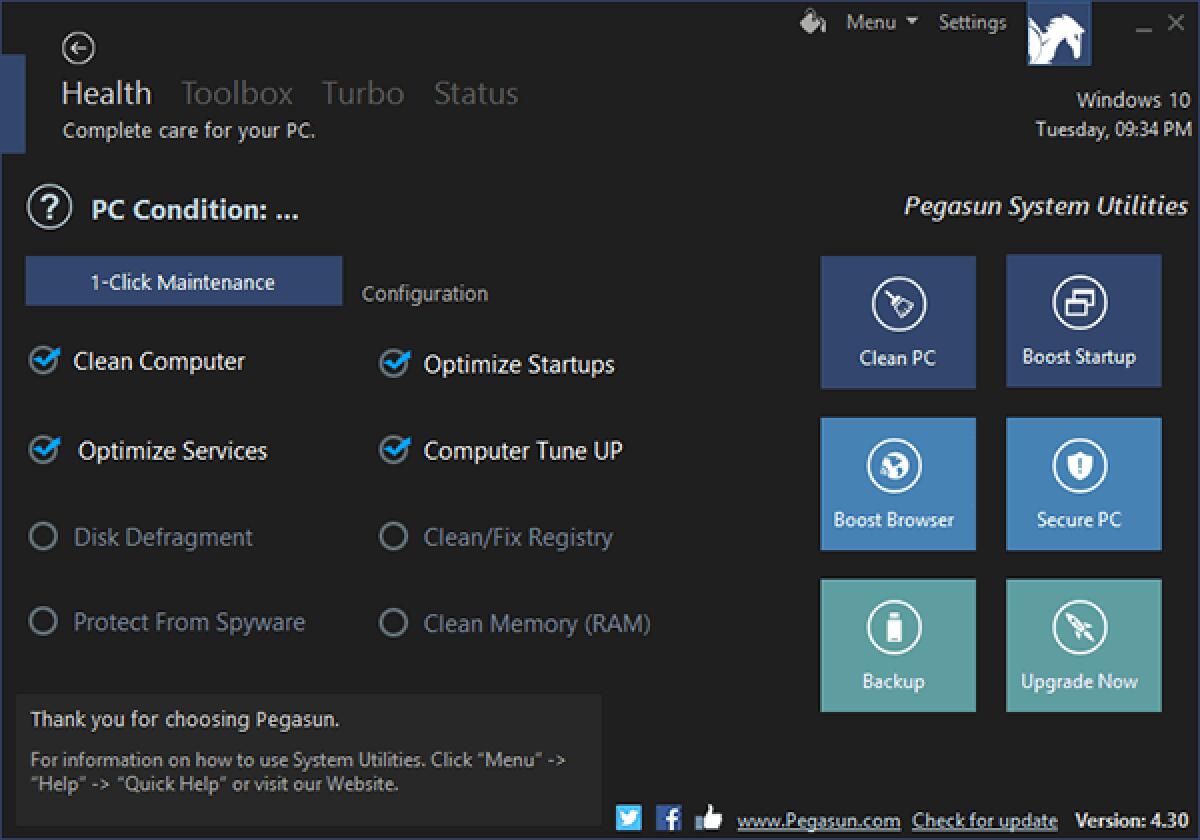Screen dimensions: 1200x840
Task: Open the Clean PC tool
Action: (897, 321)
